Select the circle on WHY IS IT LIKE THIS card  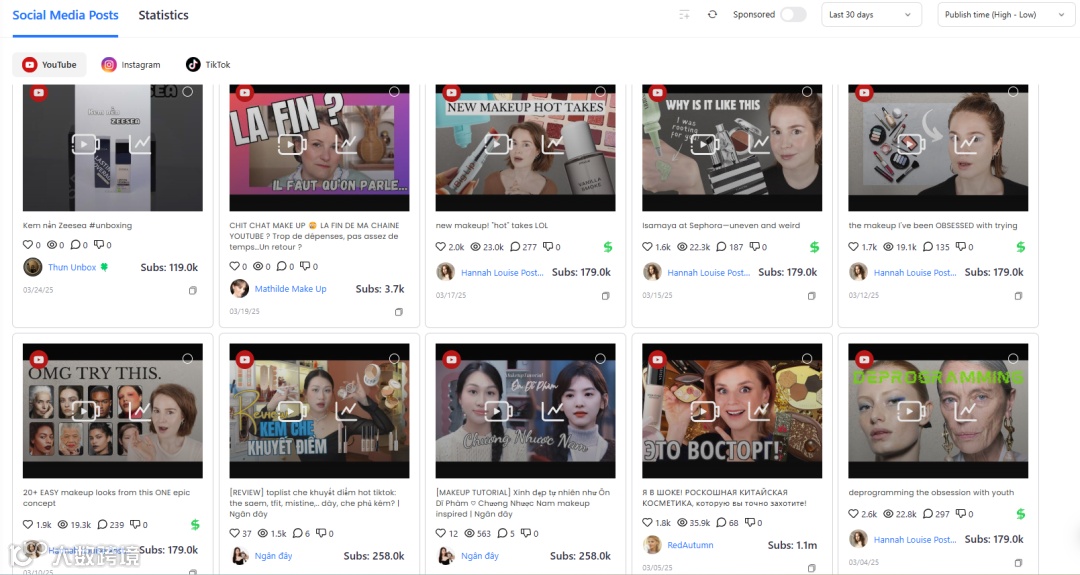pyautogui.click(x=807, y=92)
